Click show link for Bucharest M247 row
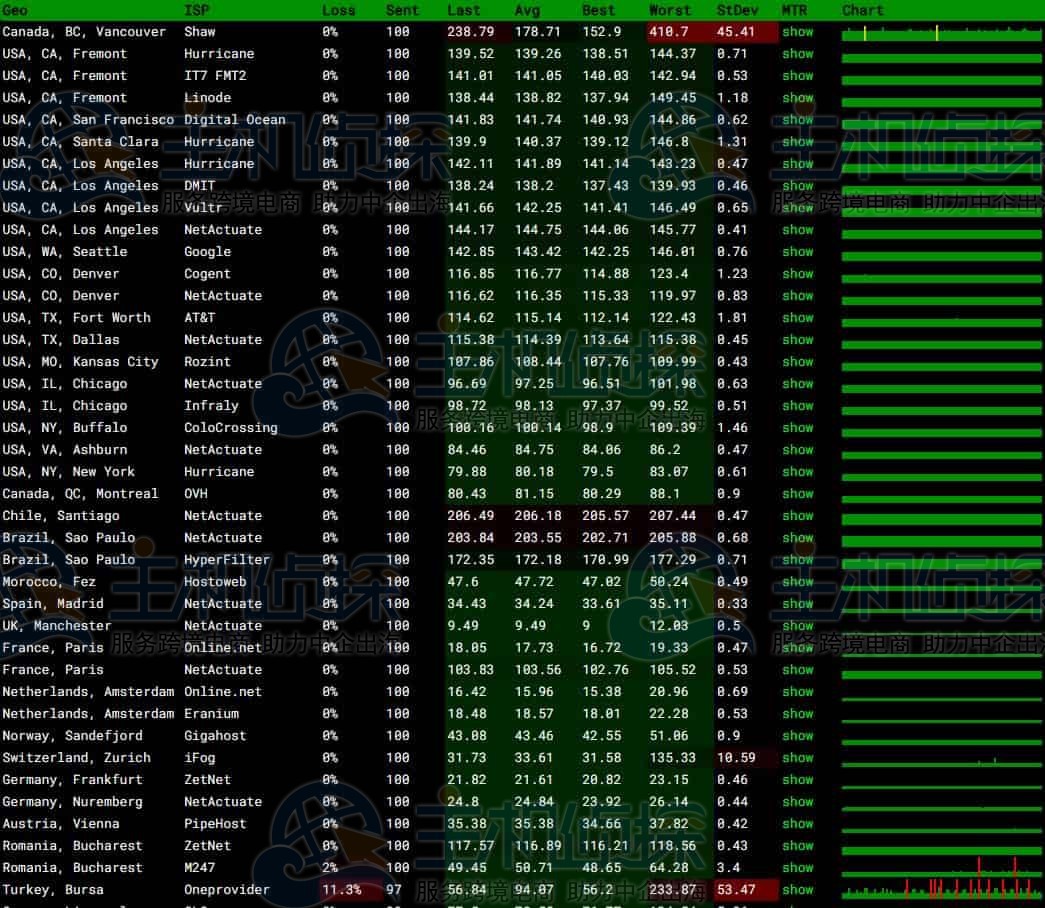The width and height of the screenshot is (1045, 908). (x=797, y=868)
